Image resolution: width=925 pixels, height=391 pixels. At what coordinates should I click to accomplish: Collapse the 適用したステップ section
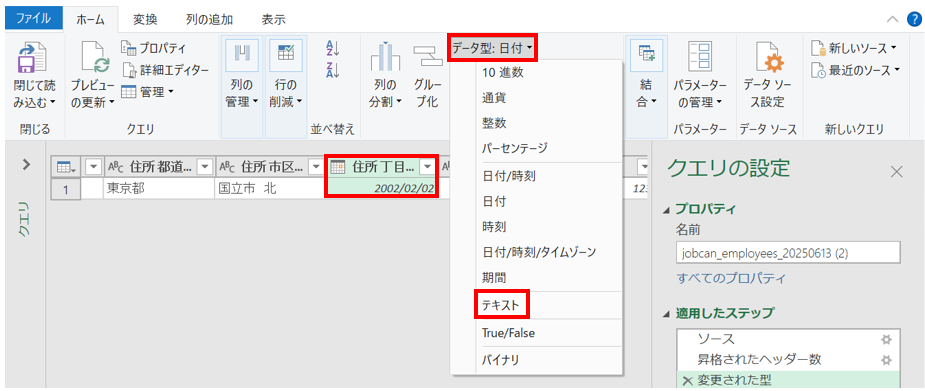point(667,313)
